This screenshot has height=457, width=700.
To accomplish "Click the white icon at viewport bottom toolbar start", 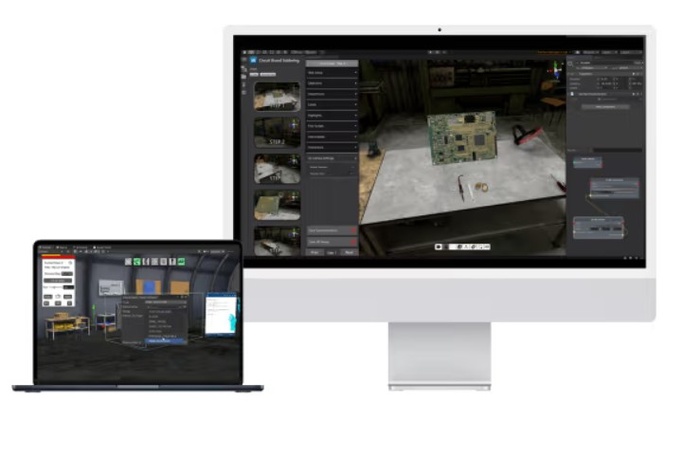I will 438,245.
